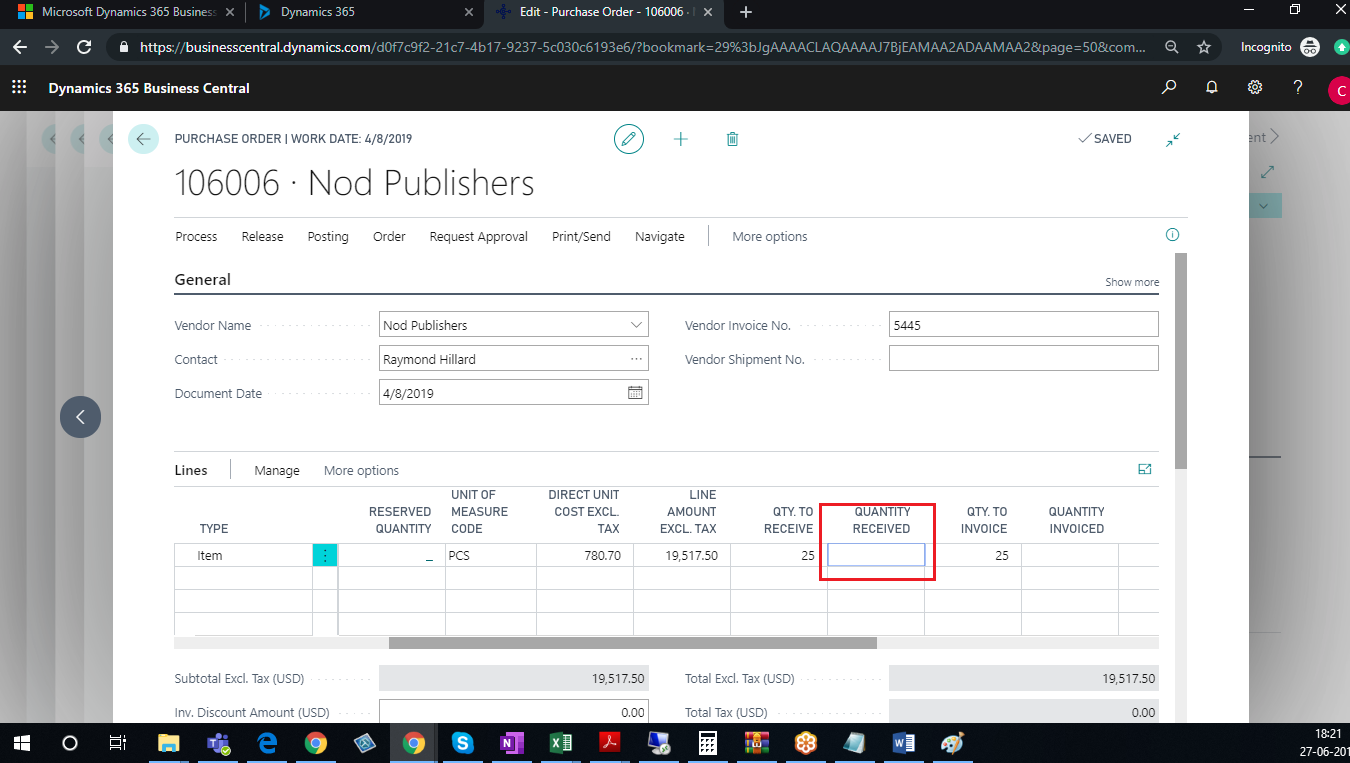
Task: Click the Contact field
Action: [514, 359]
